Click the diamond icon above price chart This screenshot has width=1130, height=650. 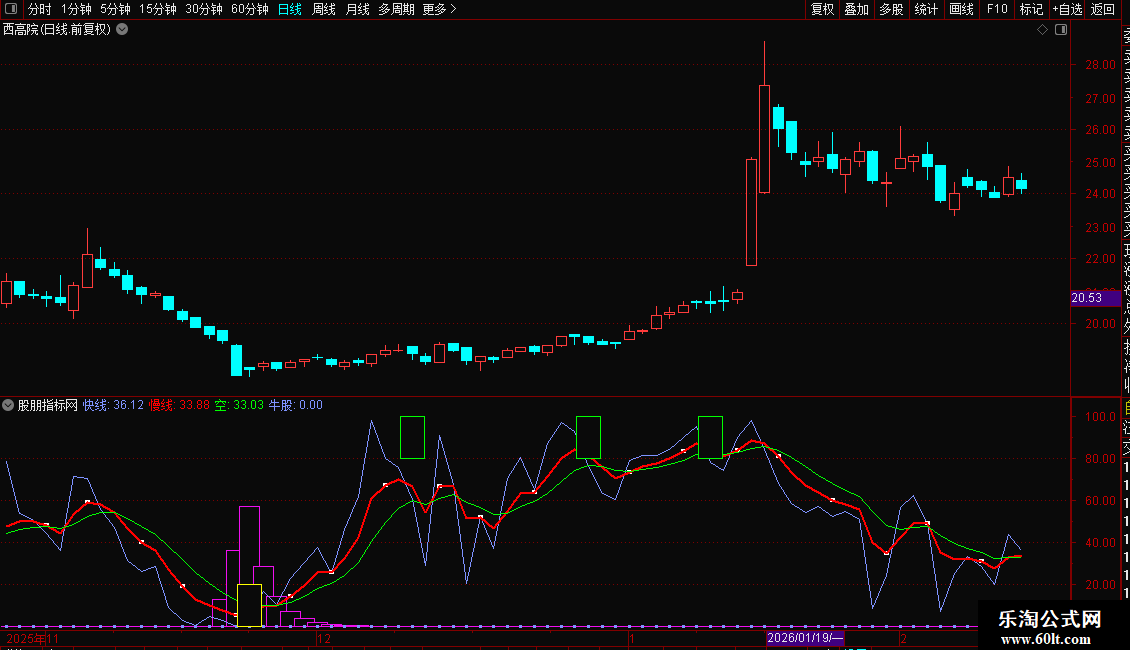pyautogui.click(x=1042, y=30)
